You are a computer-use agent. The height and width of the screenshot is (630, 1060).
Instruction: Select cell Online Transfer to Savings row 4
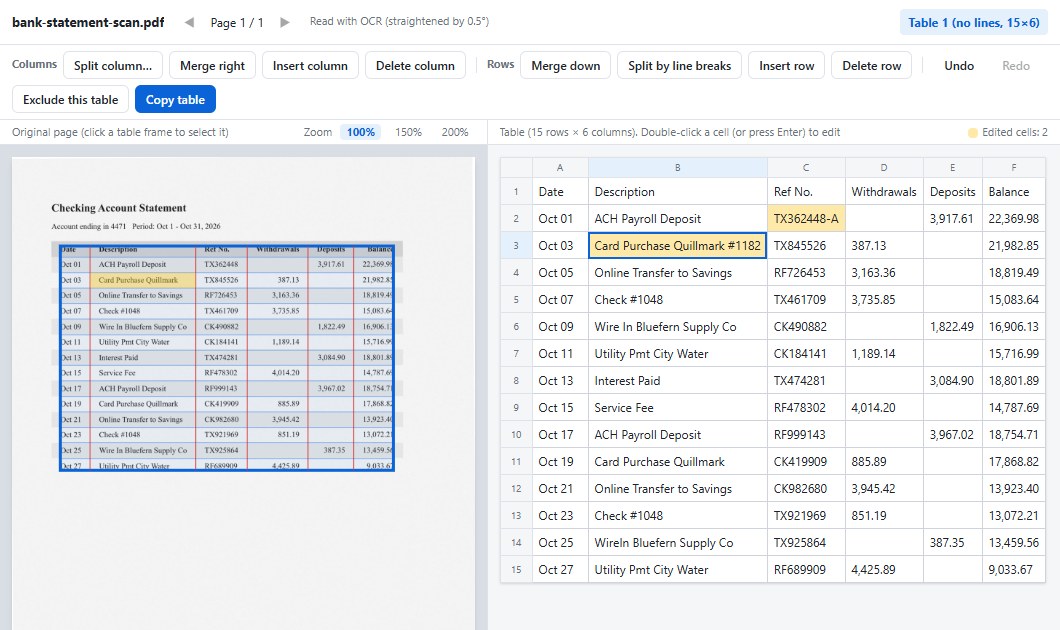pyautogui.click(x=677, y=272)
